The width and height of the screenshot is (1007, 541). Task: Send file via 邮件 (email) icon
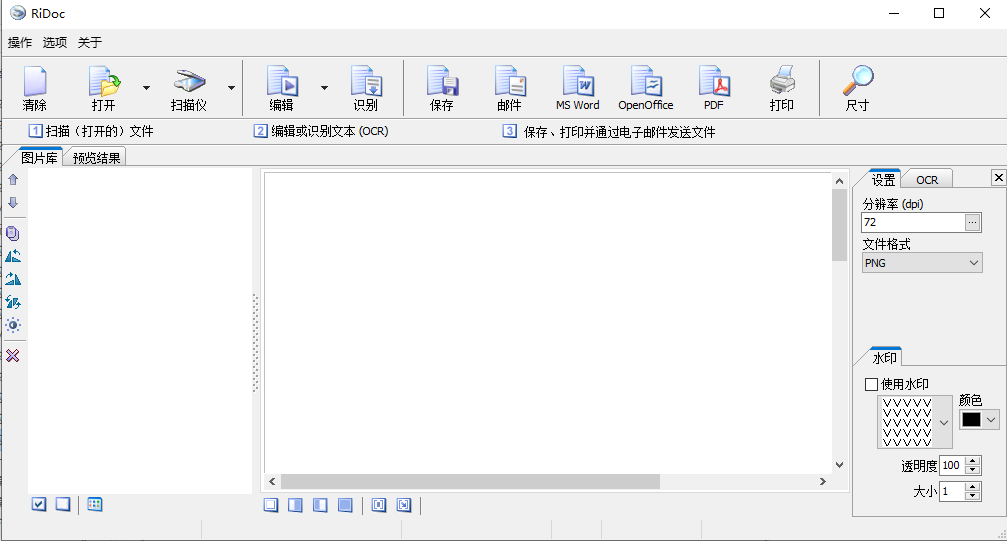pyautogui.click(x=509, y=88)
